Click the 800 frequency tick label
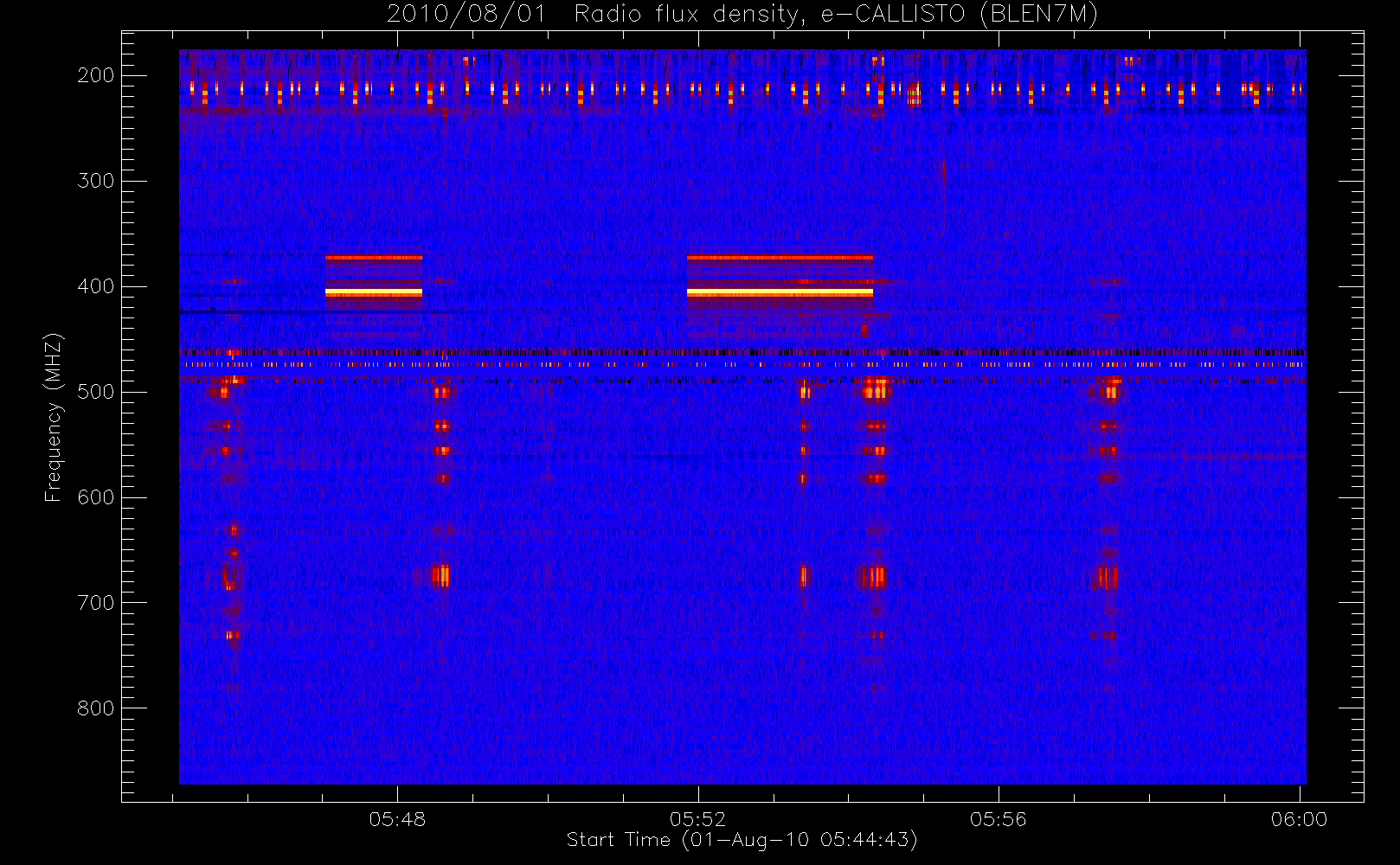 click(95, 708)
